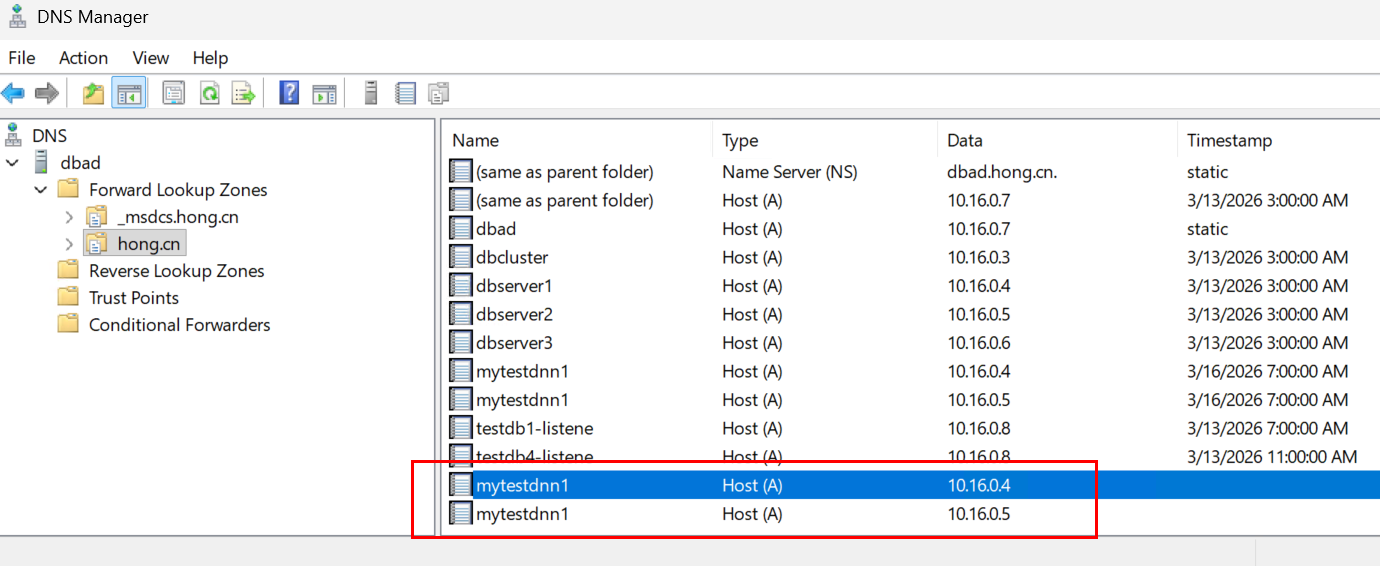Open Help via blue question mark icon
The height and width of the screenshot is (566, 1380).
(289, 94)
